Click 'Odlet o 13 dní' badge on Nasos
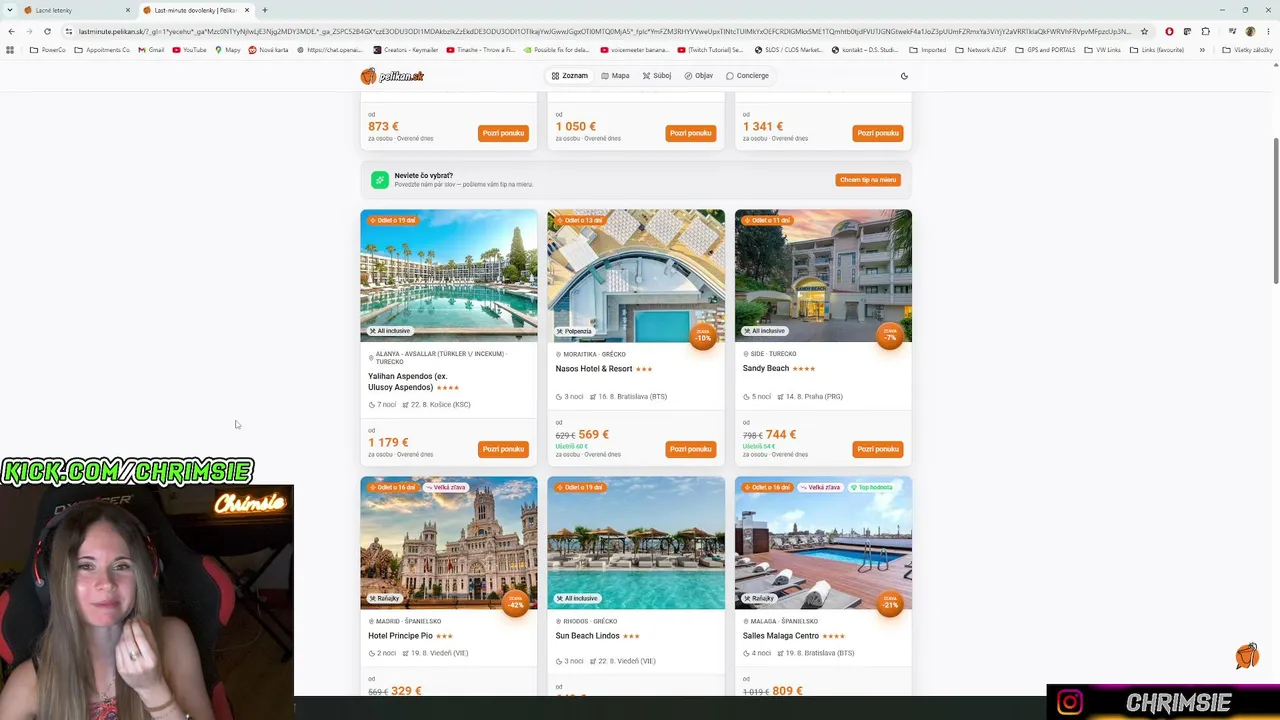The image size is (1280, 720). point(580,220)
